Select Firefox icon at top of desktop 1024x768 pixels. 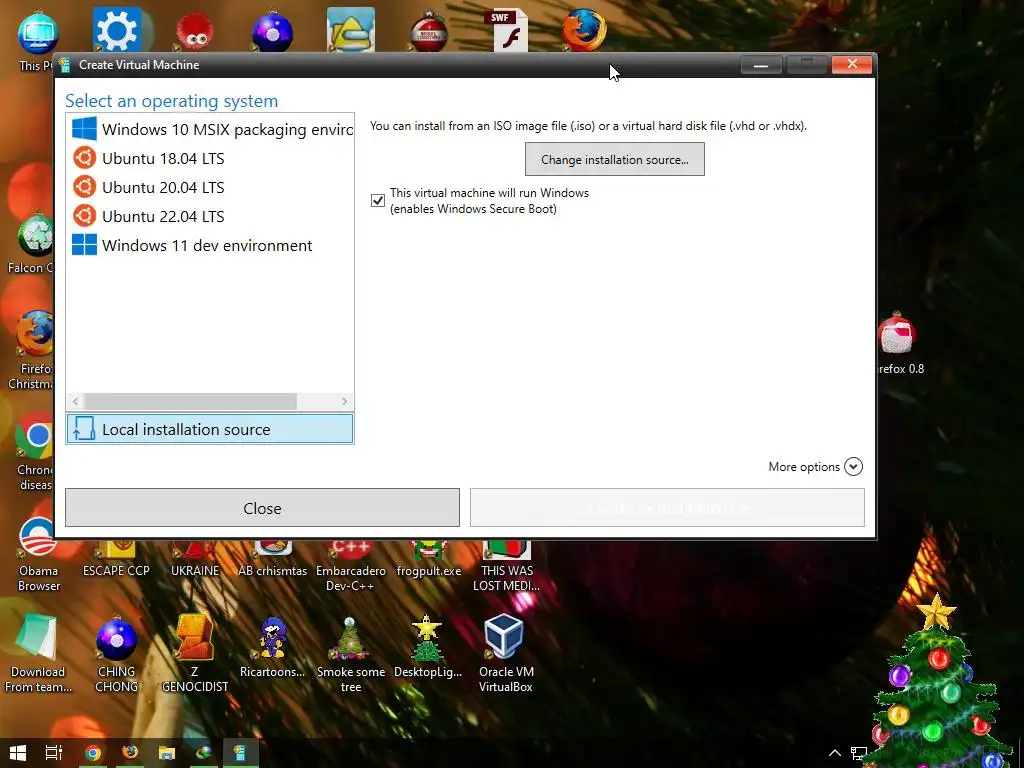[583, 30]
